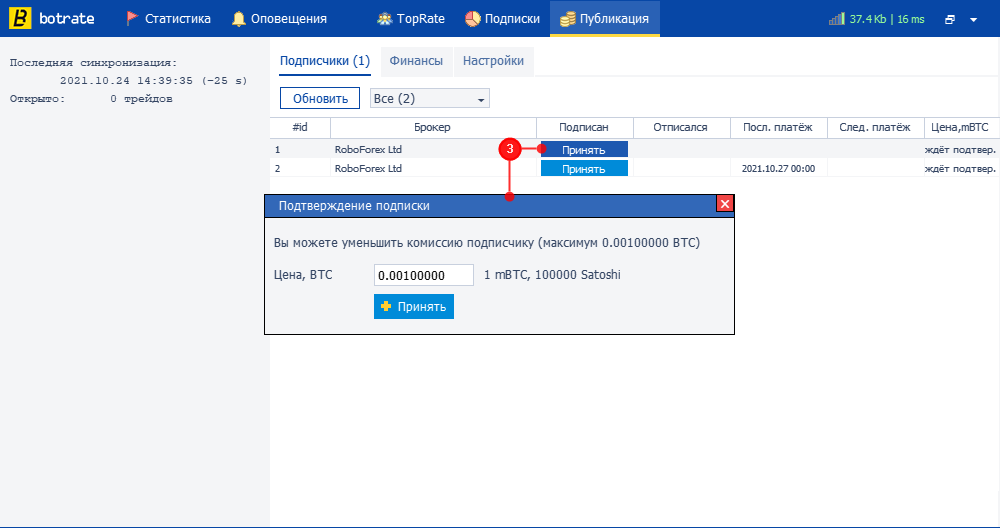1000x528 pixels.
Task: Click the 37.4 Kb | 16 ms status
Action: click(x=886, y=19)
